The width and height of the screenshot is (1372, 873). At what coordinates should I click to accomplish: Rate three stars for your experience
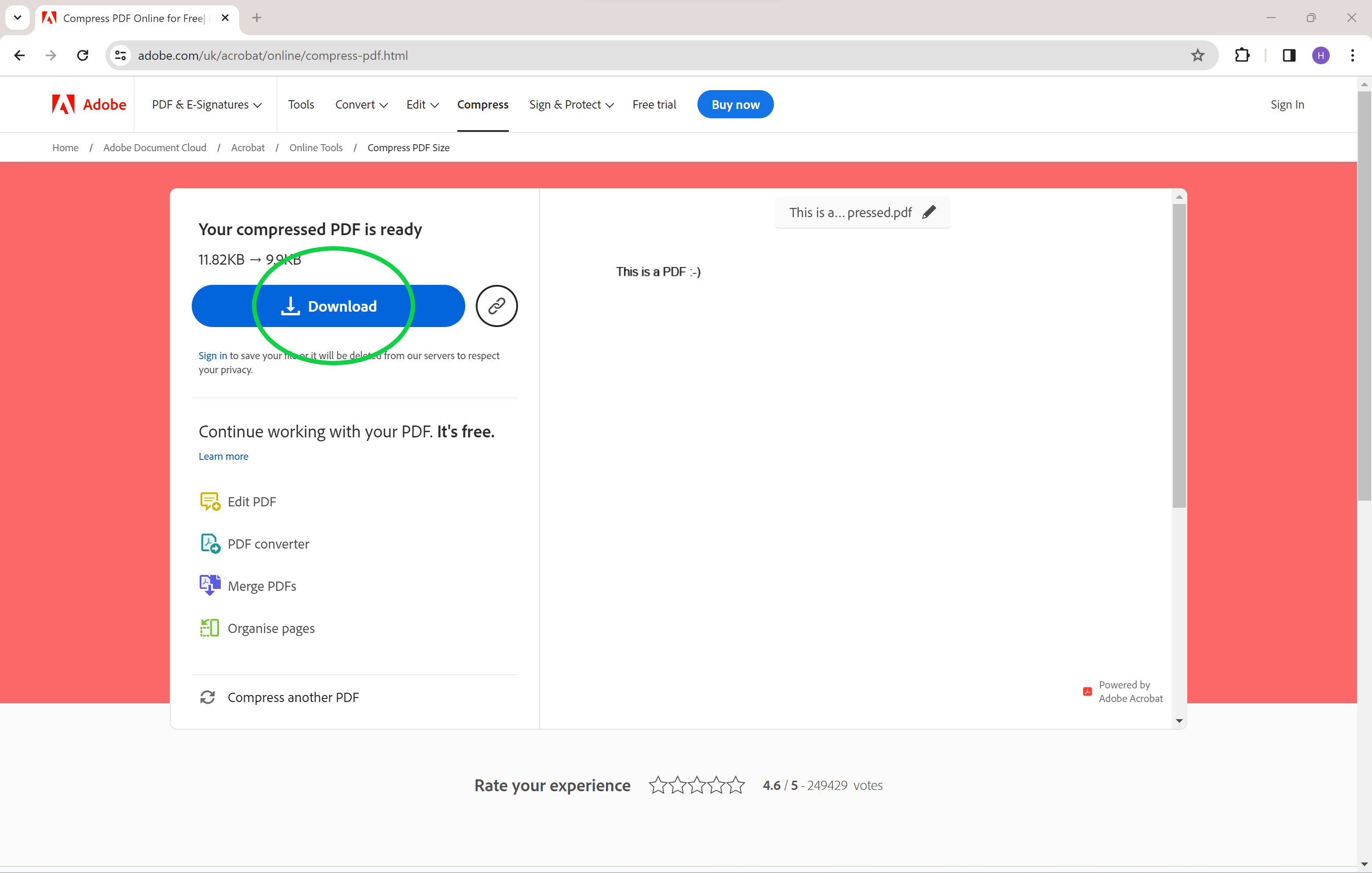point(697,785)
